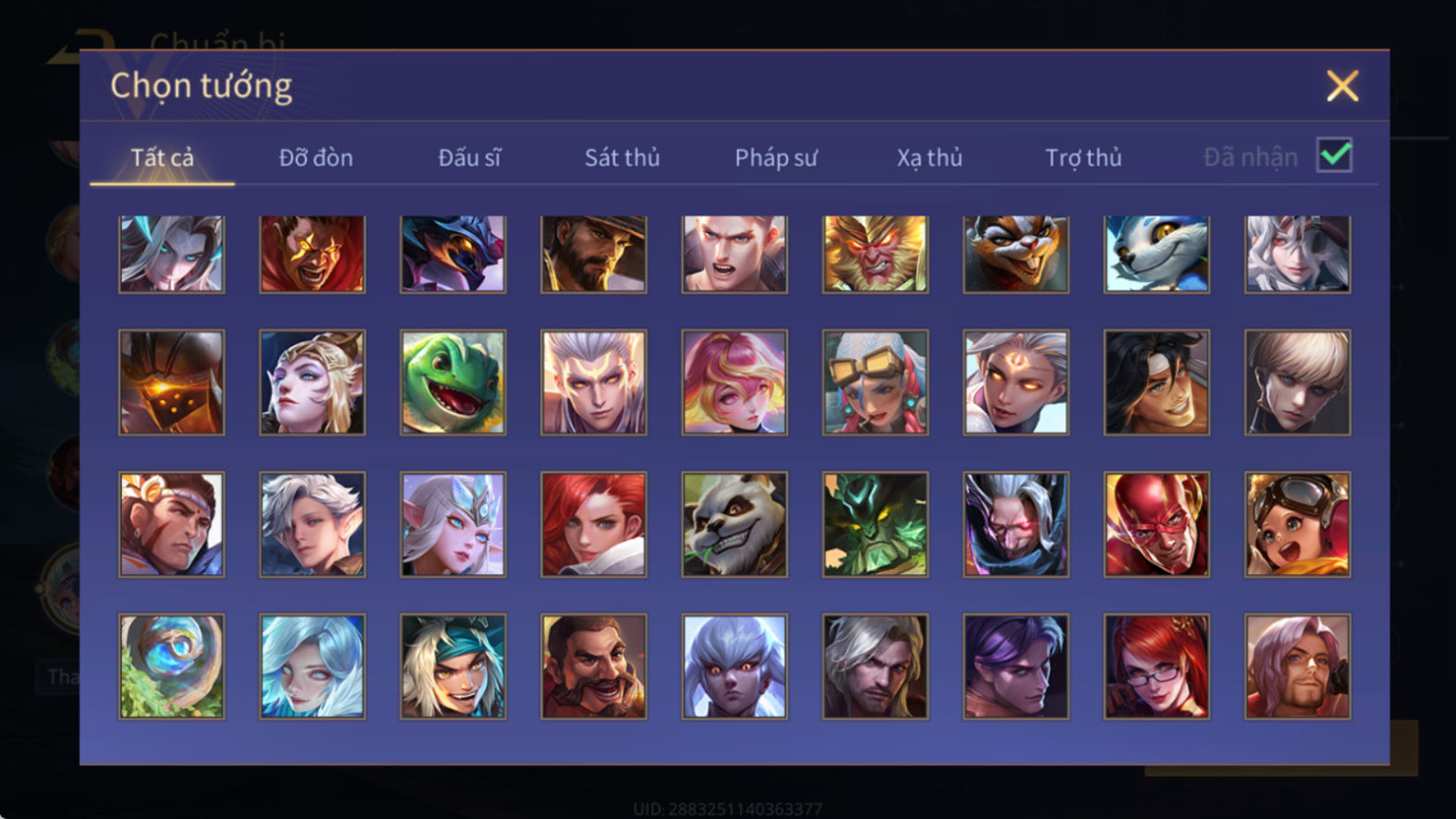This screenshot has height=819, width=1456.
Task: Select the Flash hero in red mask
Action: 1157,524
